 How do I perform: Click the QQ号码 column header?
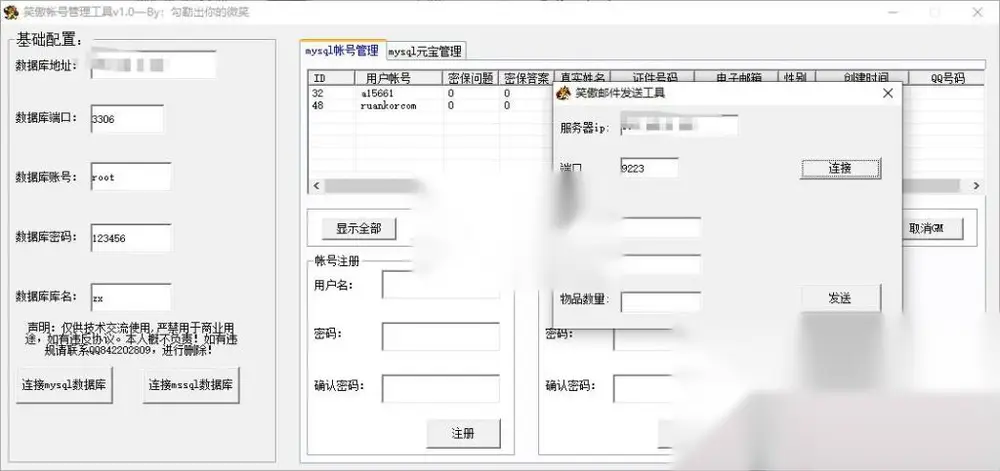(x=946, y=78)
